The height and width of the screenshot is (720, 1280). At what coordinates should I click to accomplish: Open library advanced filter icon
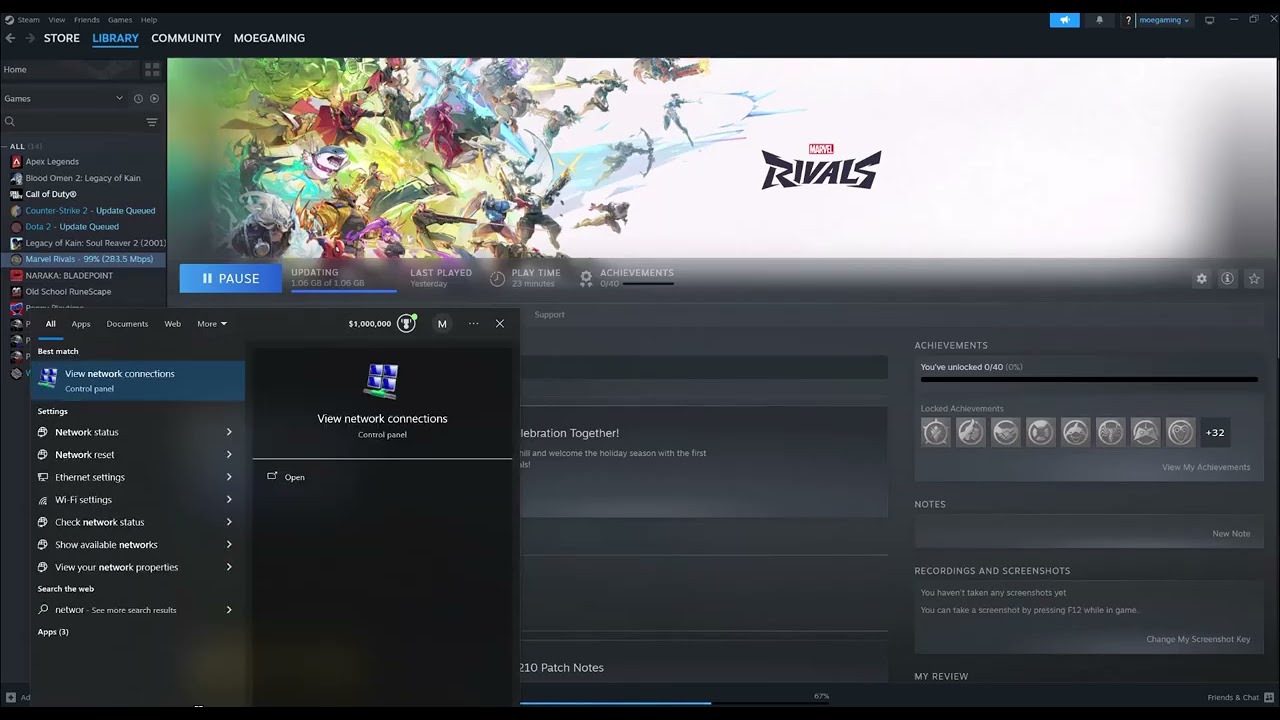pos(152,122)
